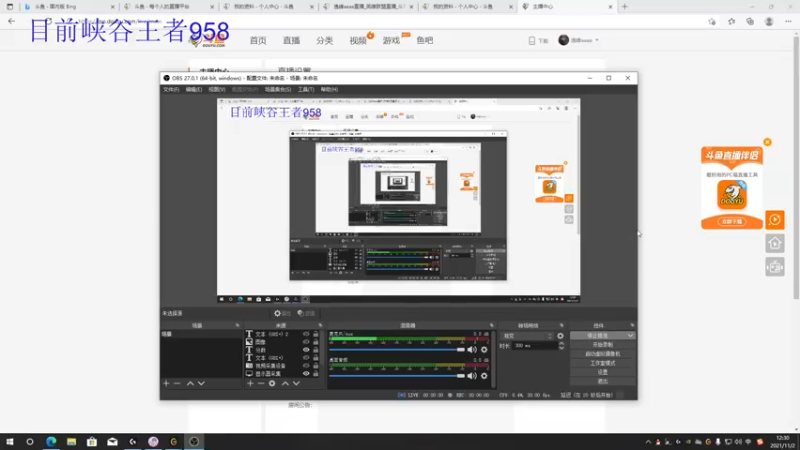Click 工作室模式 button
The width and height of the screenshot is (800, 450).
point(603,363)
